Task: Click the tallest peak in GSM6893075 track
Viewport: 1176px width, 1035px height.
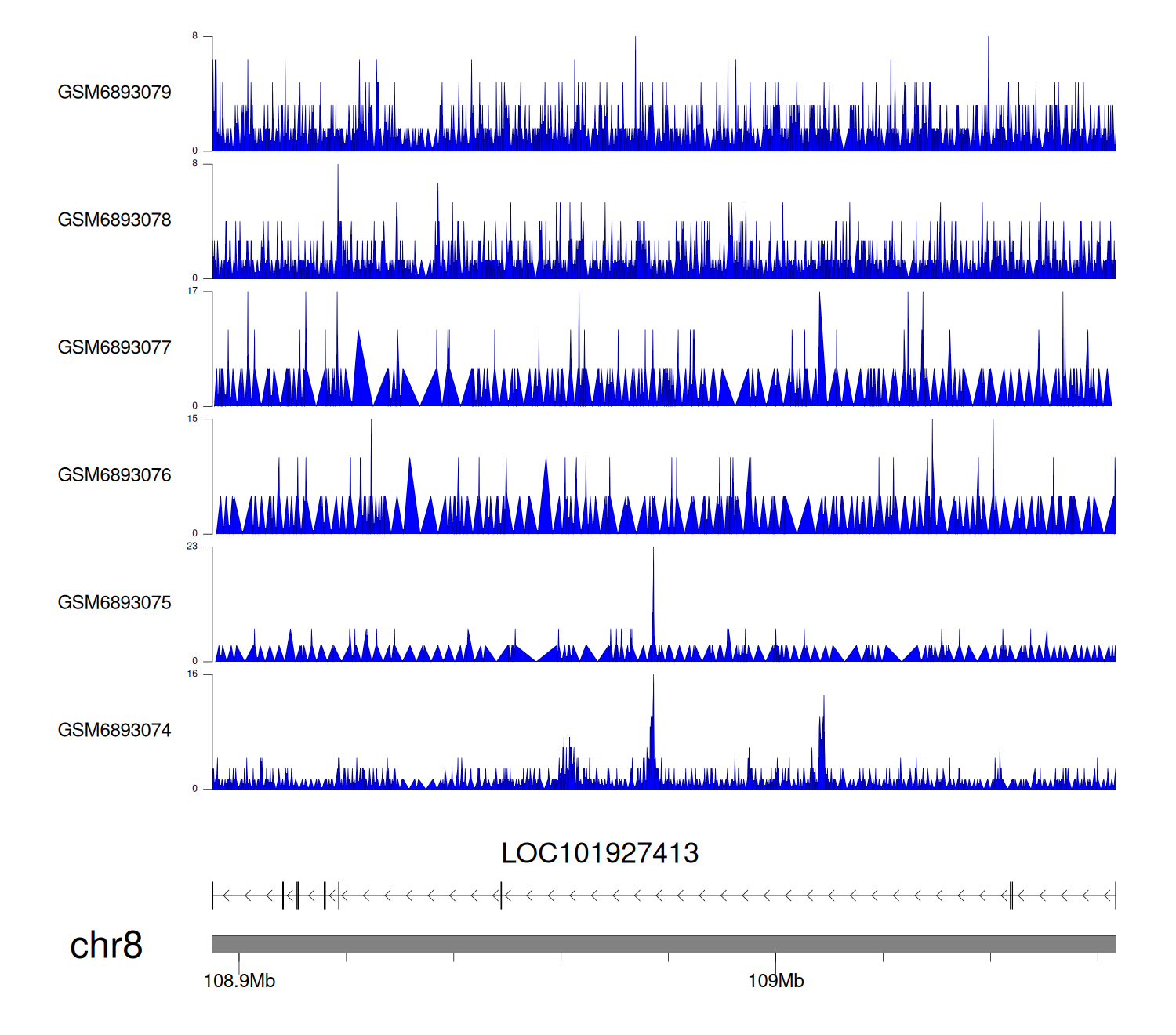Action: coord(653,596)
